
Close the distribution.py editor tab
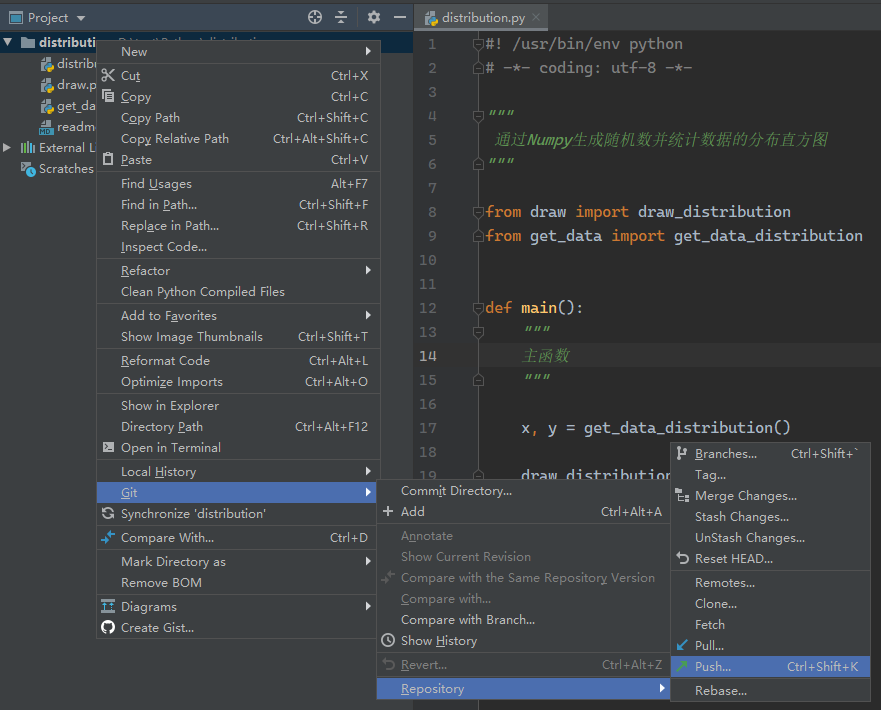coord(536,18)
